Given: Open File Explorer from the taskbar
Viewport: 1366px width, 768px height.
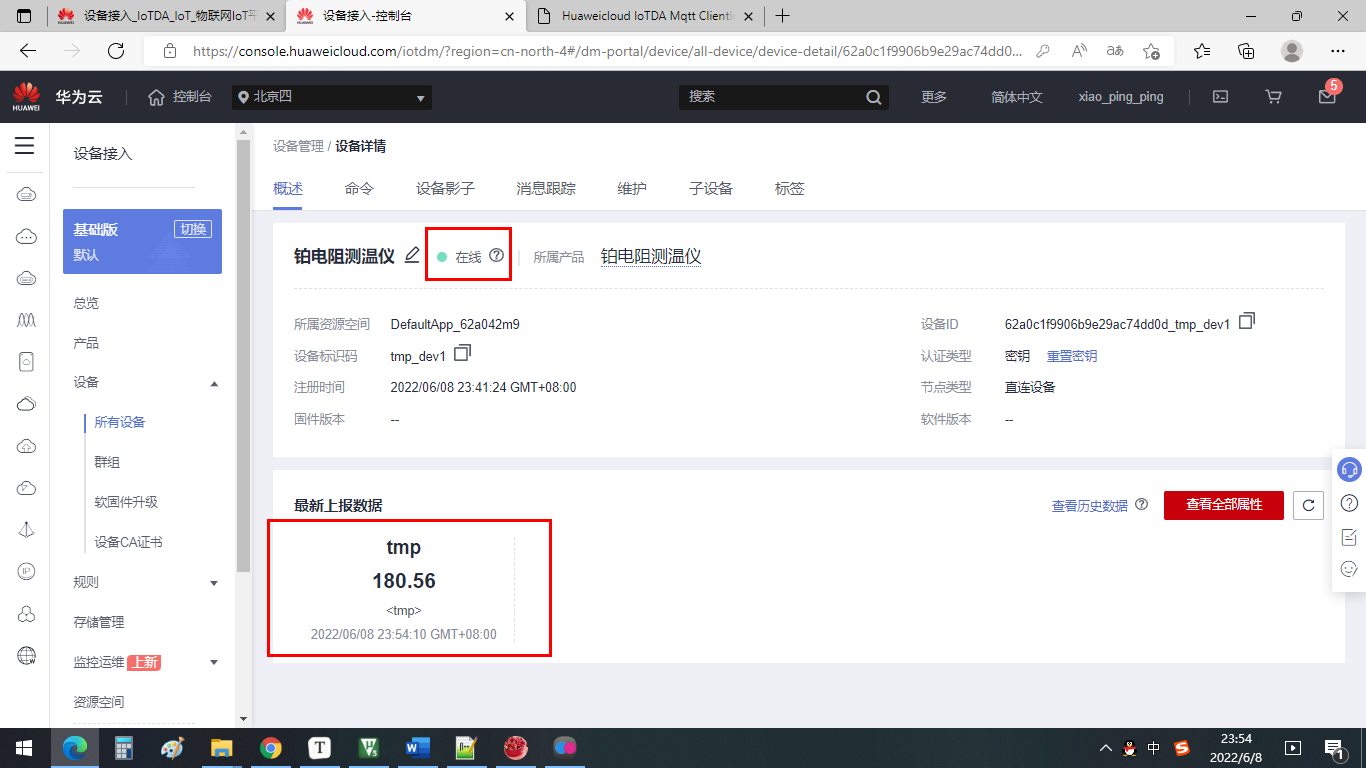Looking at the screenshot, I should pyautogui.click(x=221, y=747).
